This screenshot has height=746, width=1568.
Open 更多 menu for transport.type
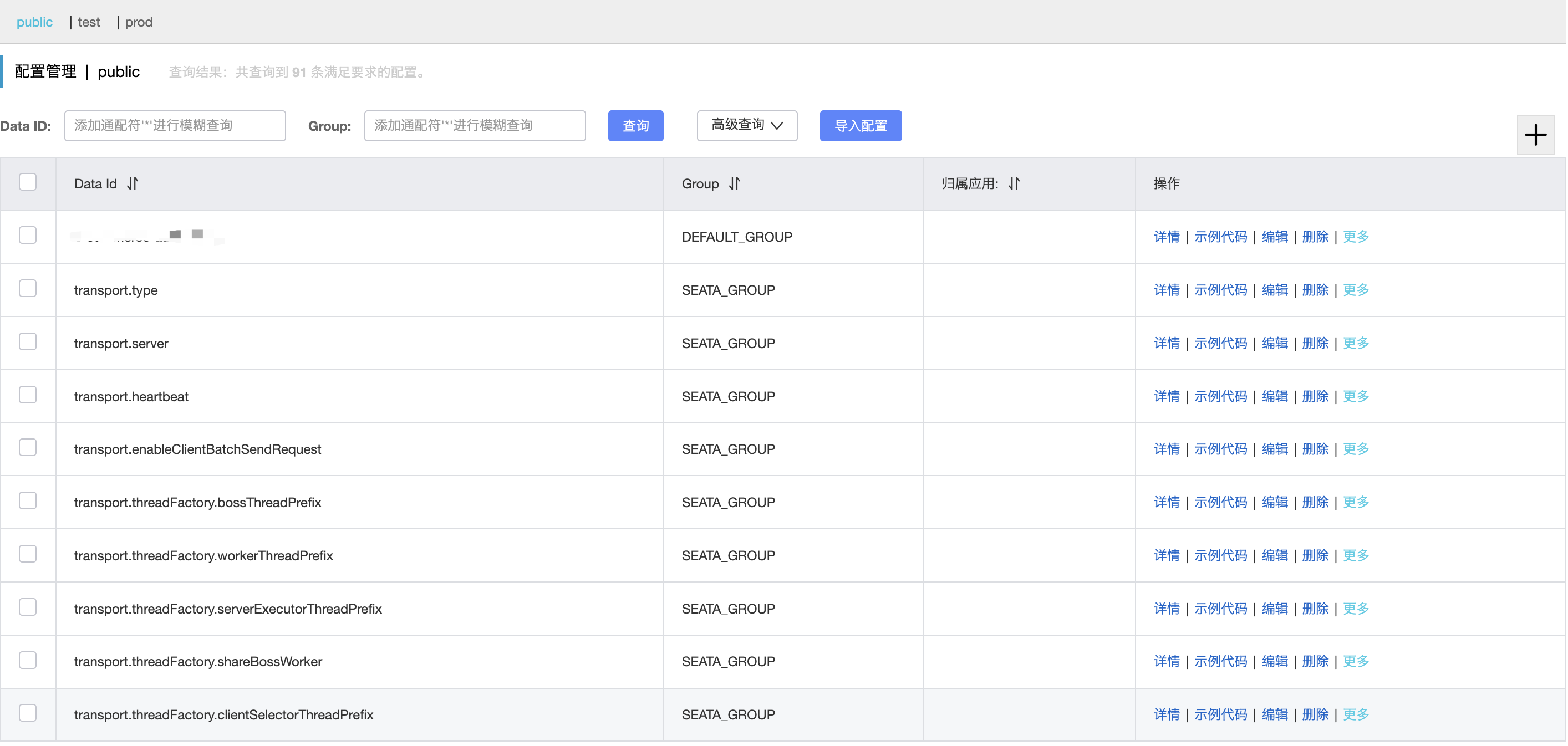point(1355,290)
